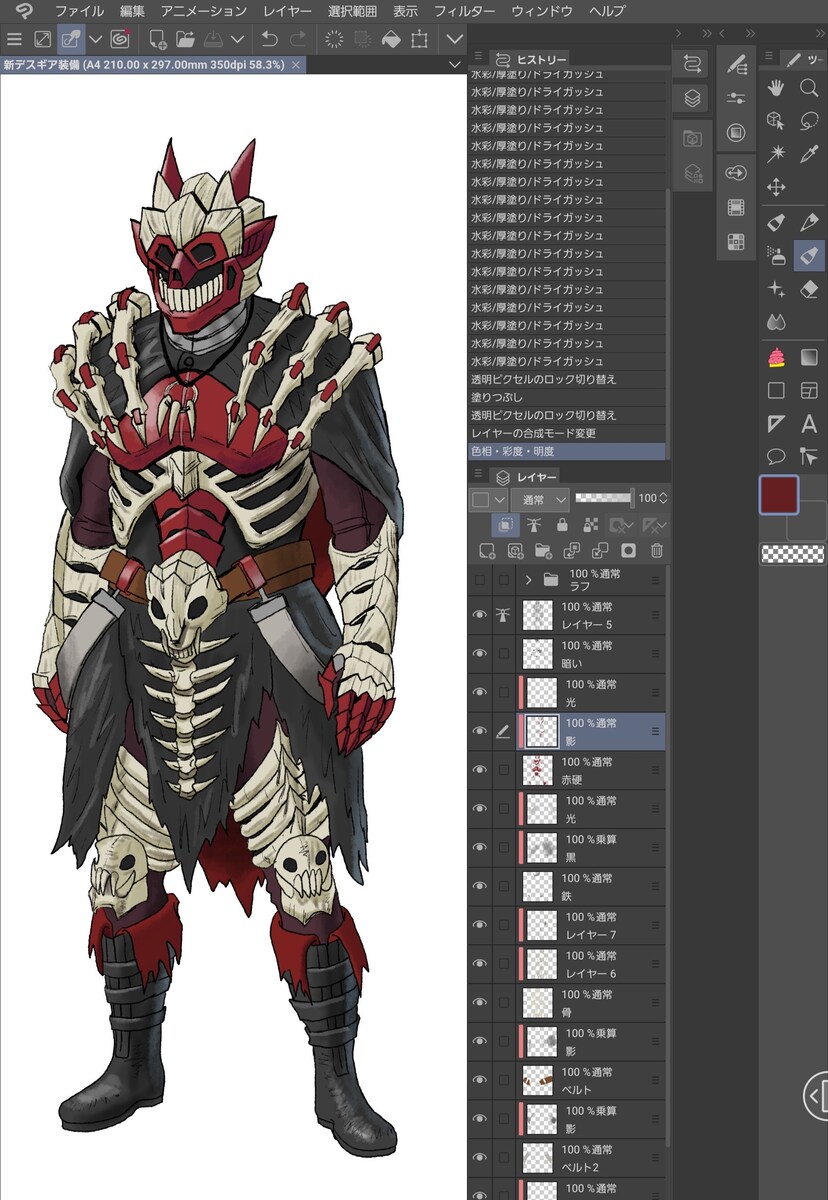Open the canvas tab list chevron
828x1200 pixels.
[x=456, y=65]
